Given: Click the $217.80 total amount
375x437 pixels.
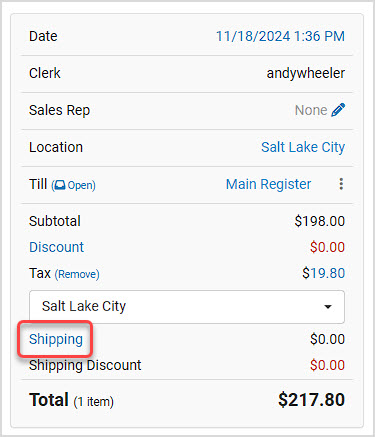Looking at the screenshot, I should coord(311,400).
